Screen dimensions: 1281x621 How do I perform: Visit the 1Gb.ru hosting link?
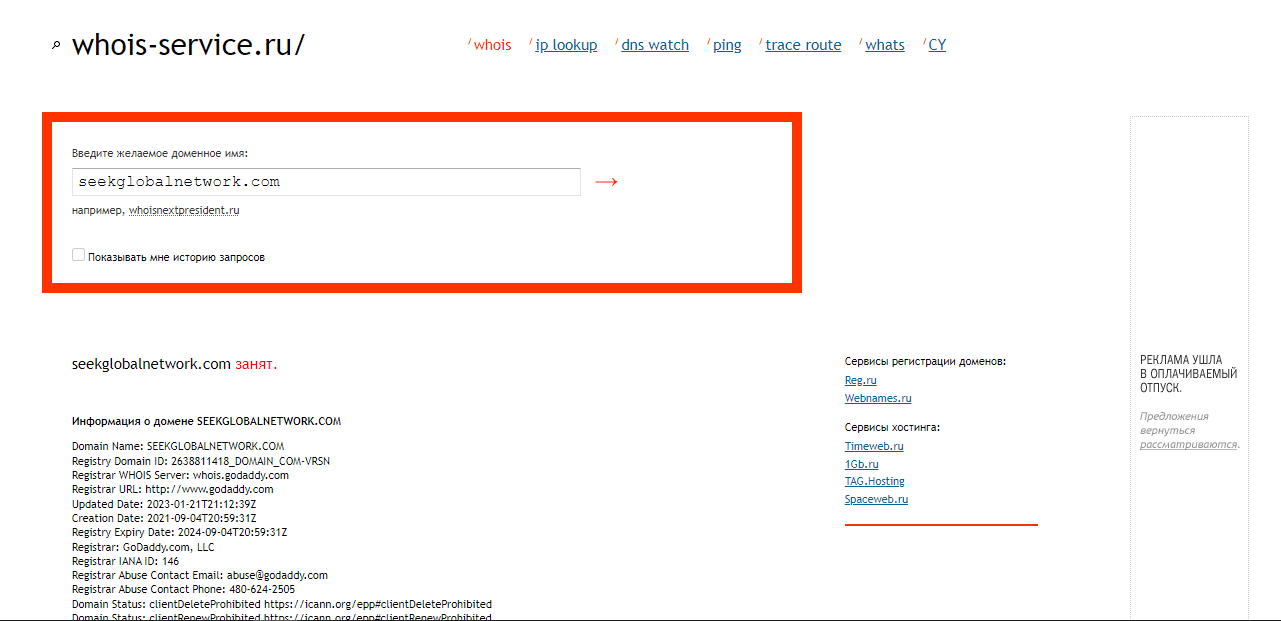pos(861,464)
